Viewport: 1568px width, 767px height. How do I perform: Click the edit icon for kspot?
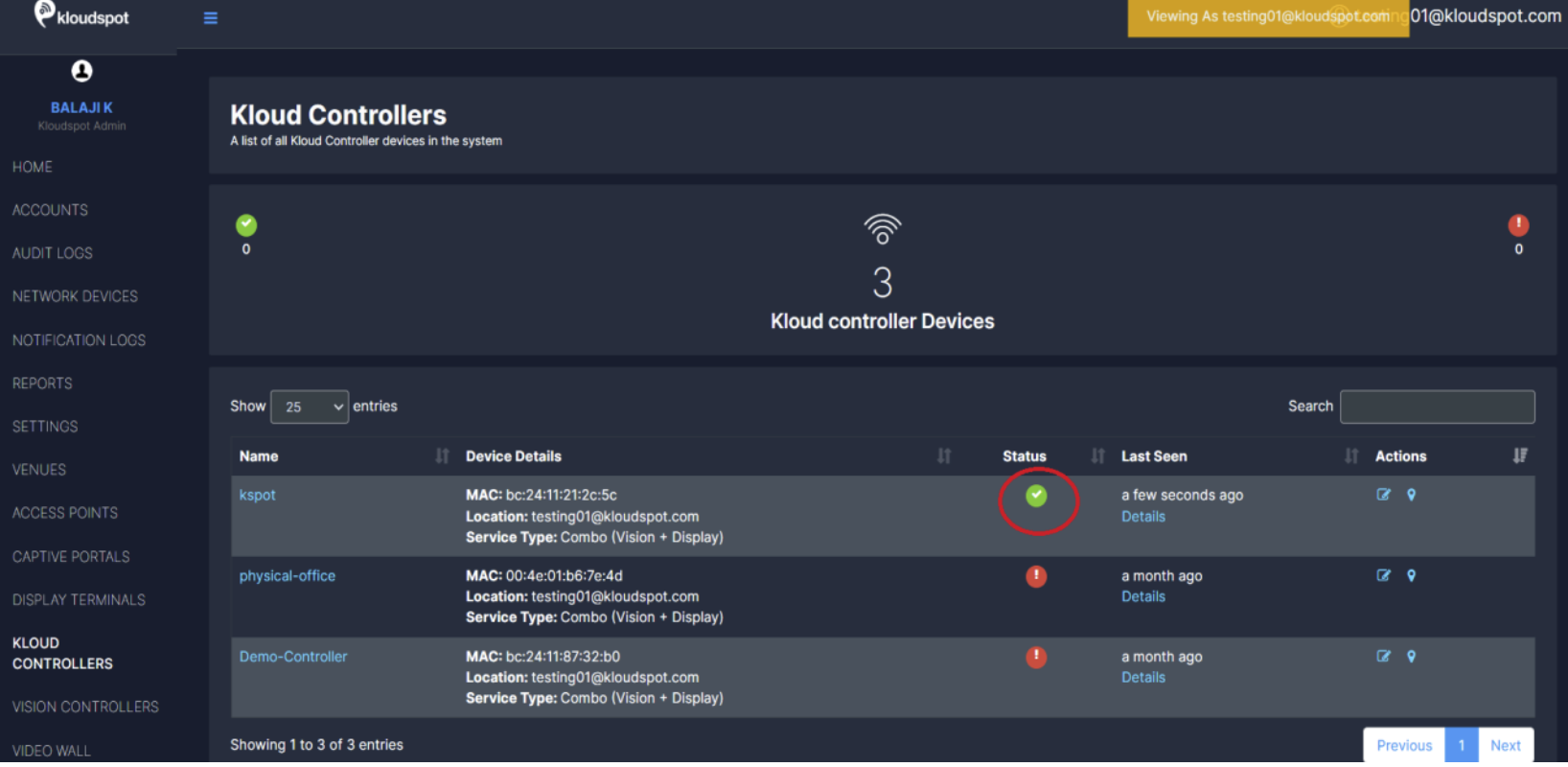click(1383, 495)
